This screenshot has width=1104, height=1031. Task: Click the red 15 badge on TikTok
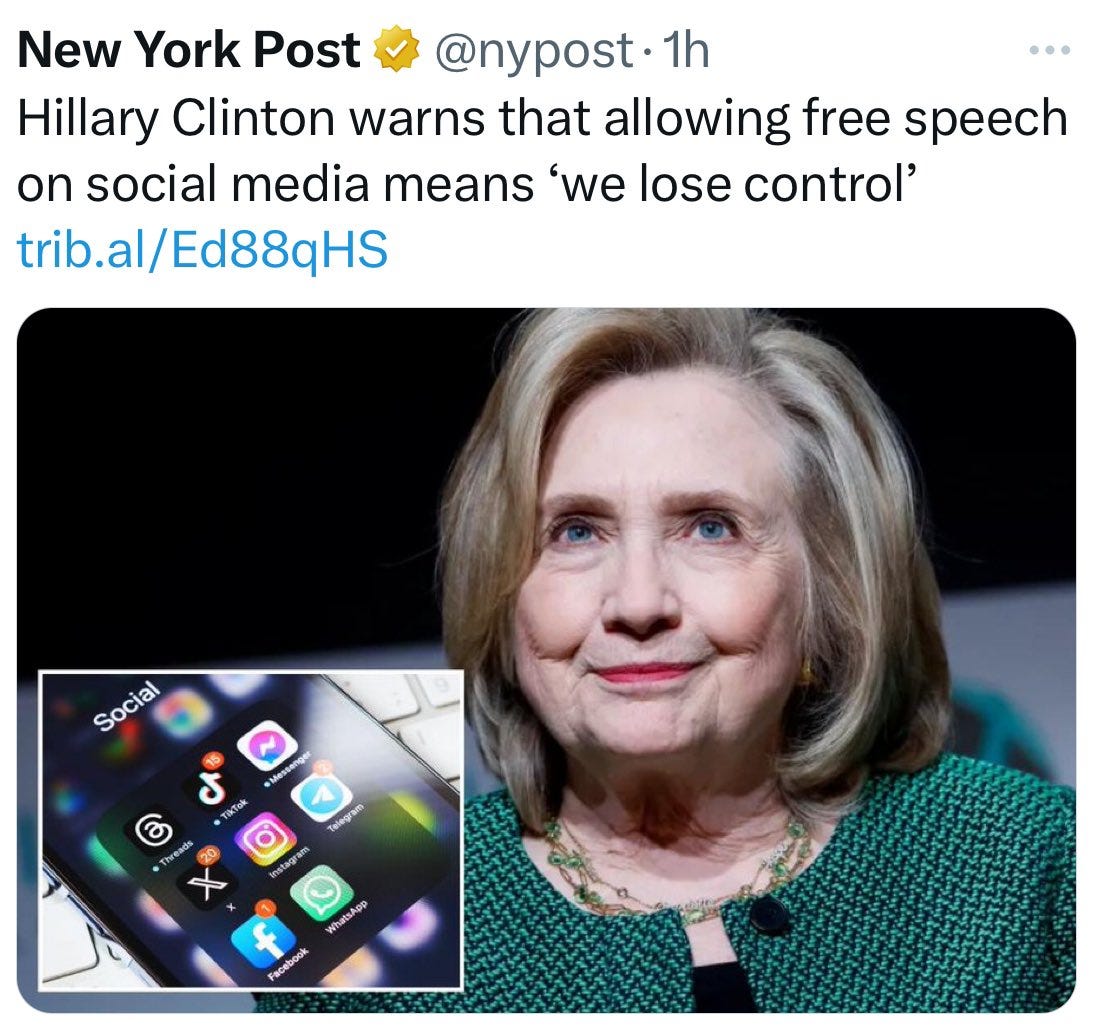[x=211, y=761]
